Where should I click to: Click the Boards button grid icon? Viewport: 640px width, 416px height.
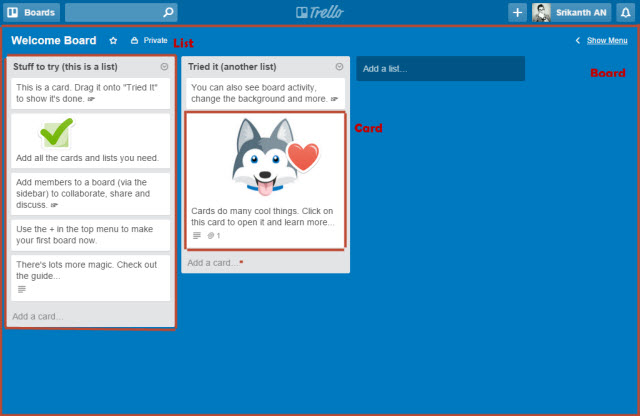coord(13,12)
